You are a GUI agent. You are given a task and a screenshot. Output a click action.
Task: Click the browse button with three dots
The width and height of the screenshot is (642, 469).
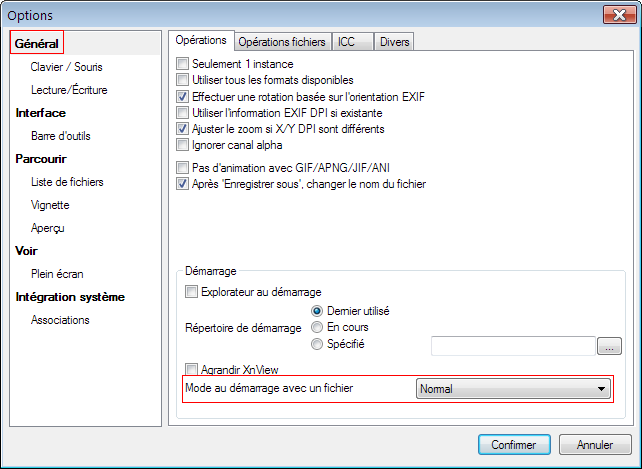click(609, 346)
